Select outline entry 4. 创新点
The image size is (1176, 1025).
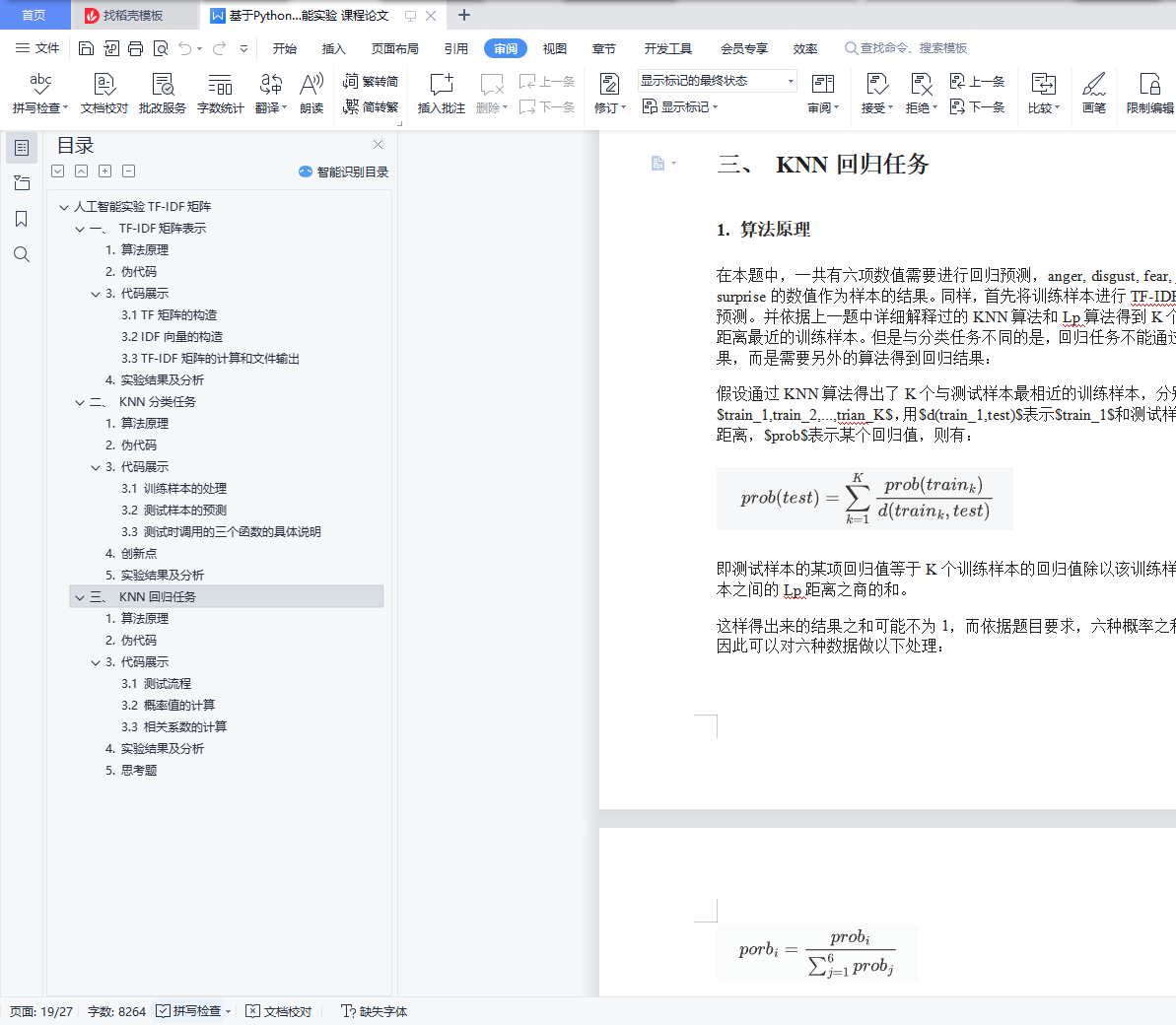point(131,553)
